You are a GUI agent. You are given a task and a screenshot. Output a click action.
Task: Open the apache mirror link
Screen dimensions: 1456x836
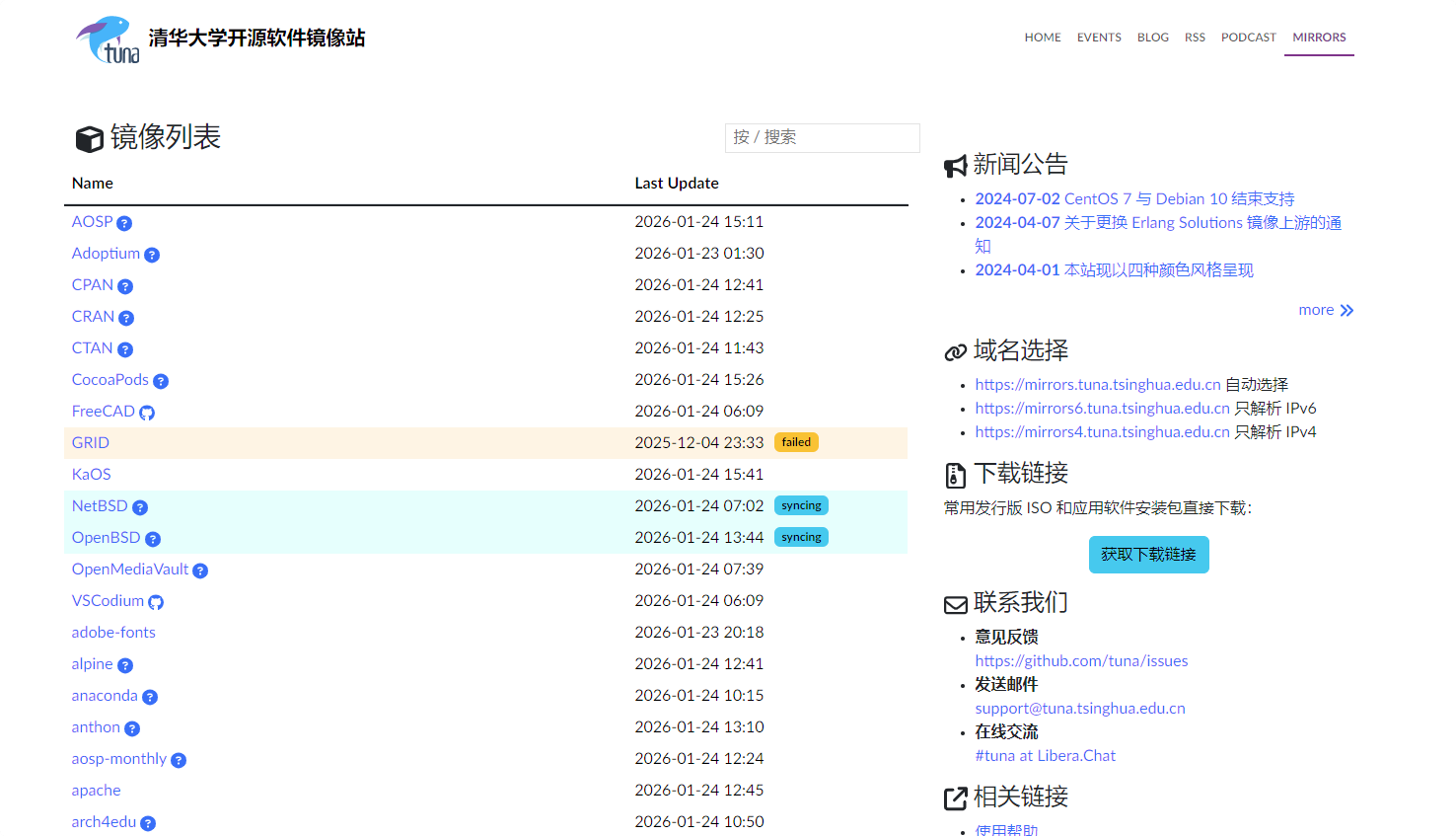tap(97, 791)
